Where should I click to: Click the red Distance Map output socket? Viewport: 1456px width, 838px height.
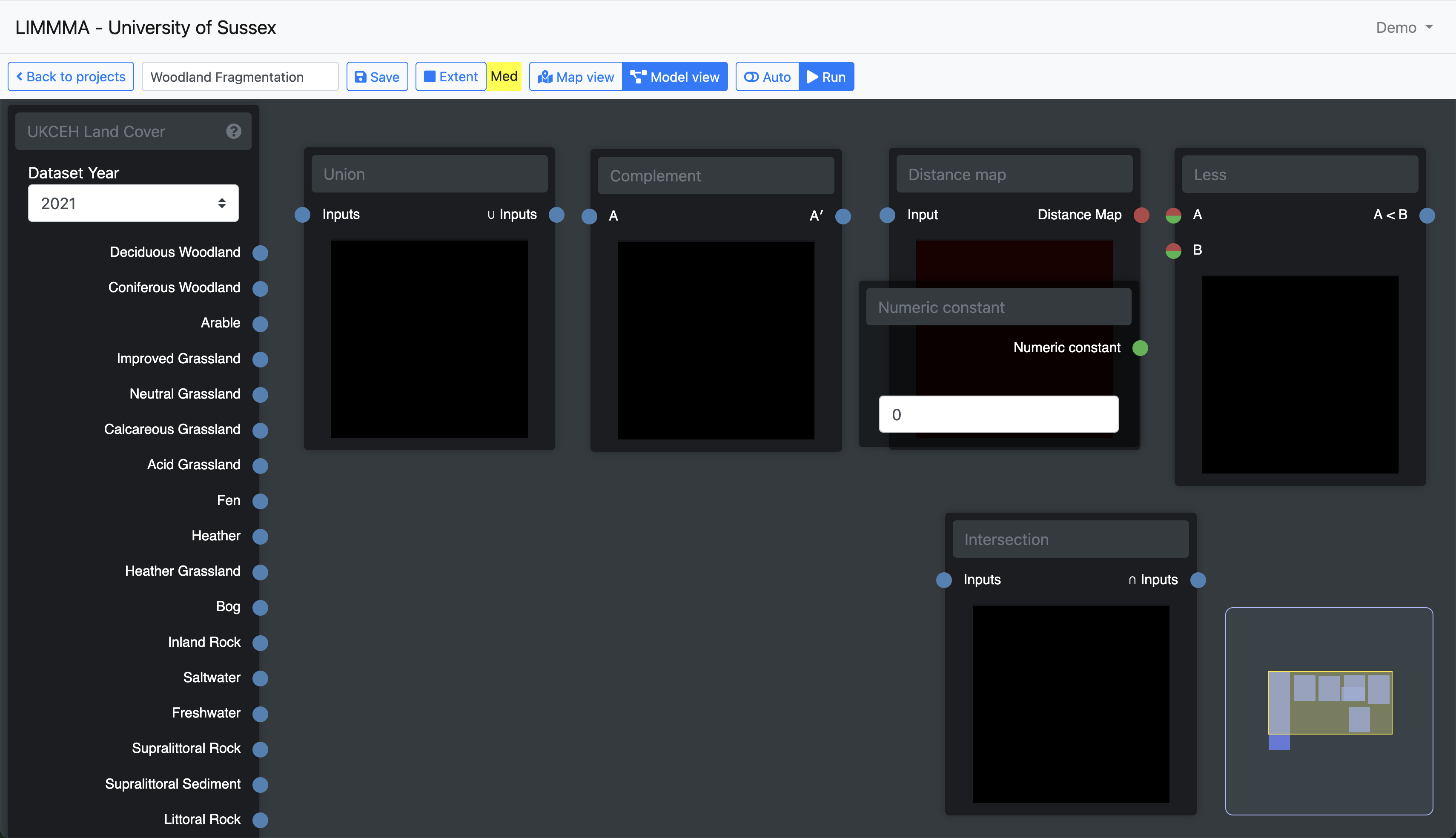pyautogui.click(x=1141, y=215)
